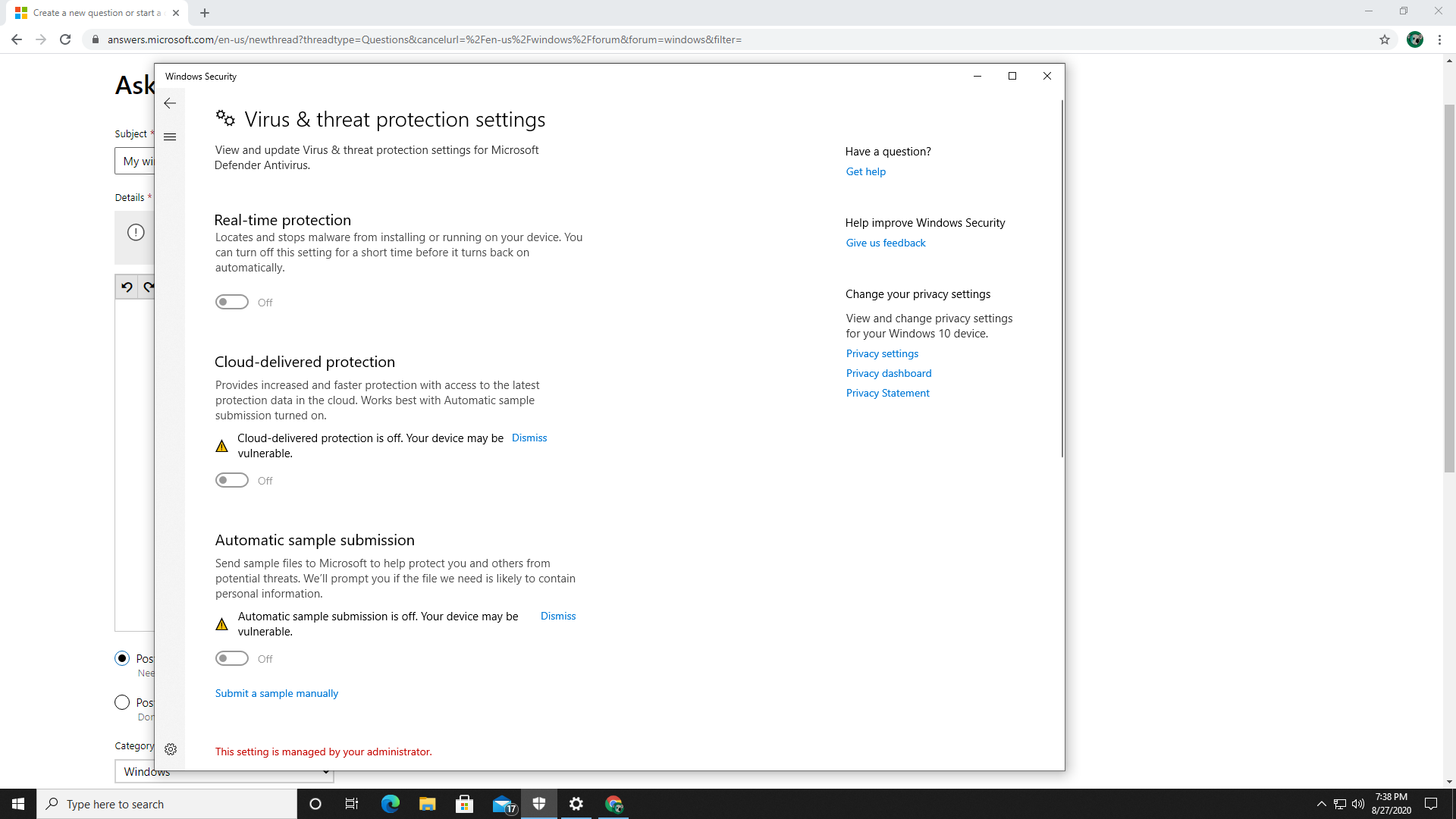The height and width of the screenshot is (819, 1456).
Task: Open Submit a sample manually link
Action: pos(277,693)
